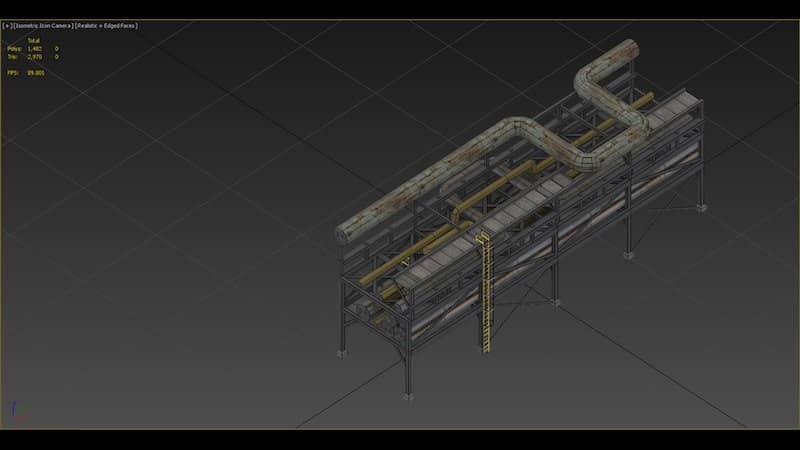Select the yellow ladder on the structure

[484, 290]
